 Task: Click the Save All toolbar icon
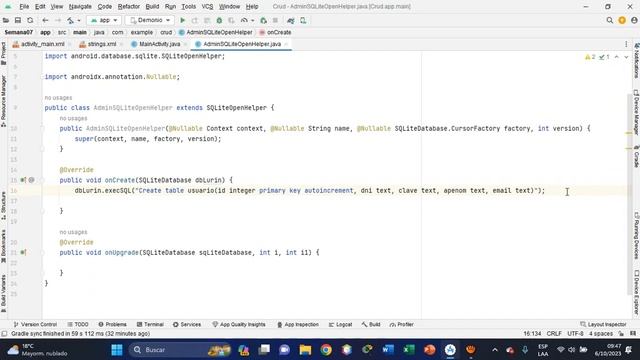tap(18, 20)
